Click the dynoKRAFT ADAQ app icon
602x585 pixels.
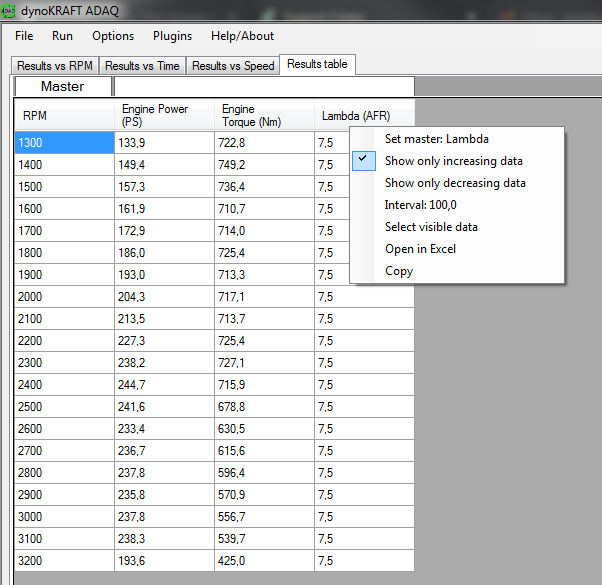click(x=8, y=10)
